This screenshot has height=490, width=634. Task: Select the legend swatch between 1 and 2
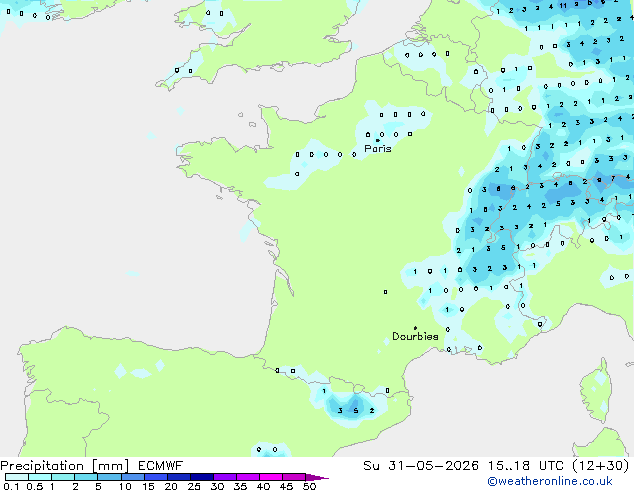[x=63, y=477]
